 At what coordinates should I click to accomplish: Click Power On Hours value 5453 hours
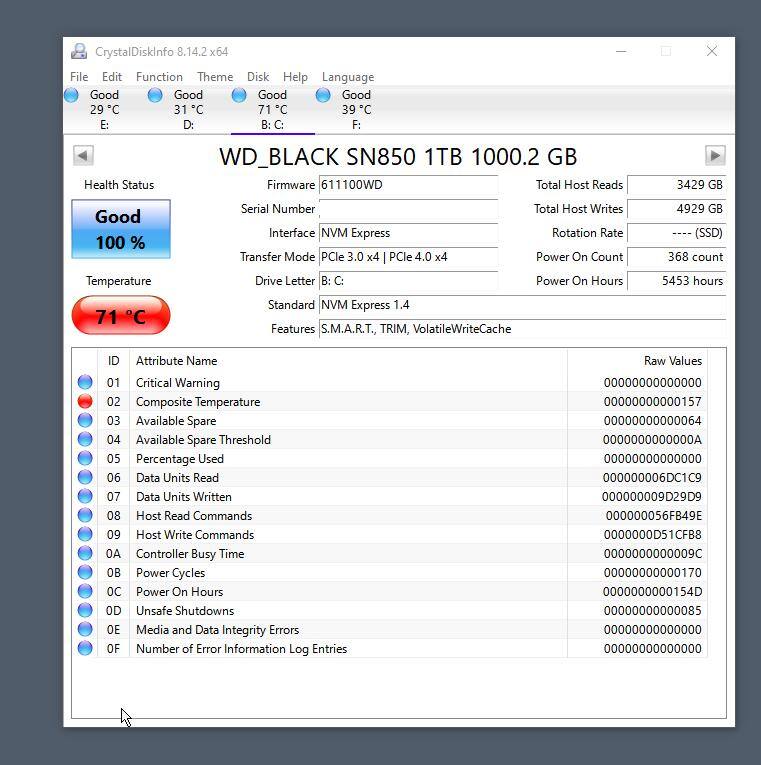677,281
